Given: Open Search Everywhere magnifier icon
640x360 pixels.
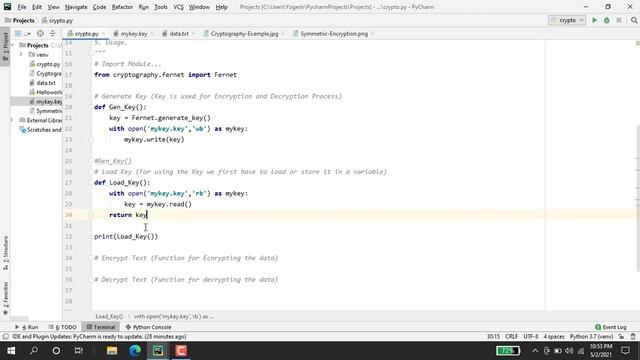Looking at the screenshot, I should pos(634,20).
